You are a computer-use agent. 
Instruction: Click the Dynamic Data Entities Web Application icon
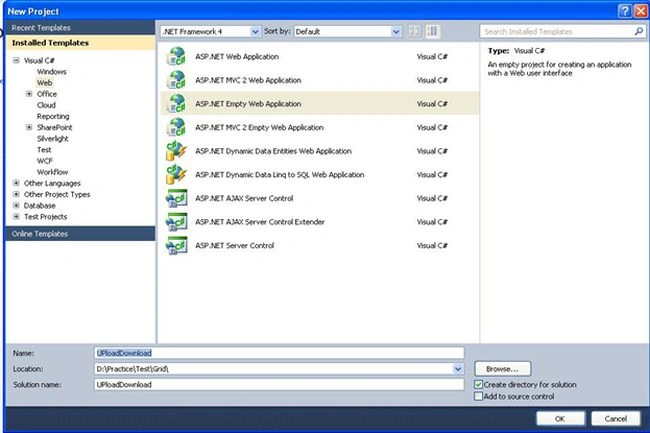click(177, 151)
